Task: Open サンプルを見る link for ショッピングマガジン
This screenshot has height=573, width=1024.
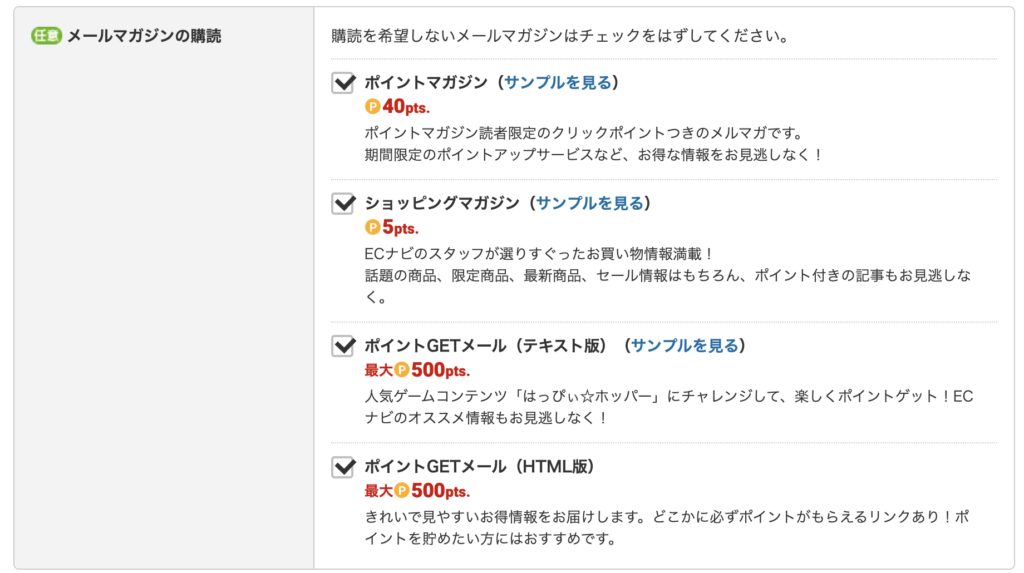Action: pyautogui.click(x=589, y=204)
